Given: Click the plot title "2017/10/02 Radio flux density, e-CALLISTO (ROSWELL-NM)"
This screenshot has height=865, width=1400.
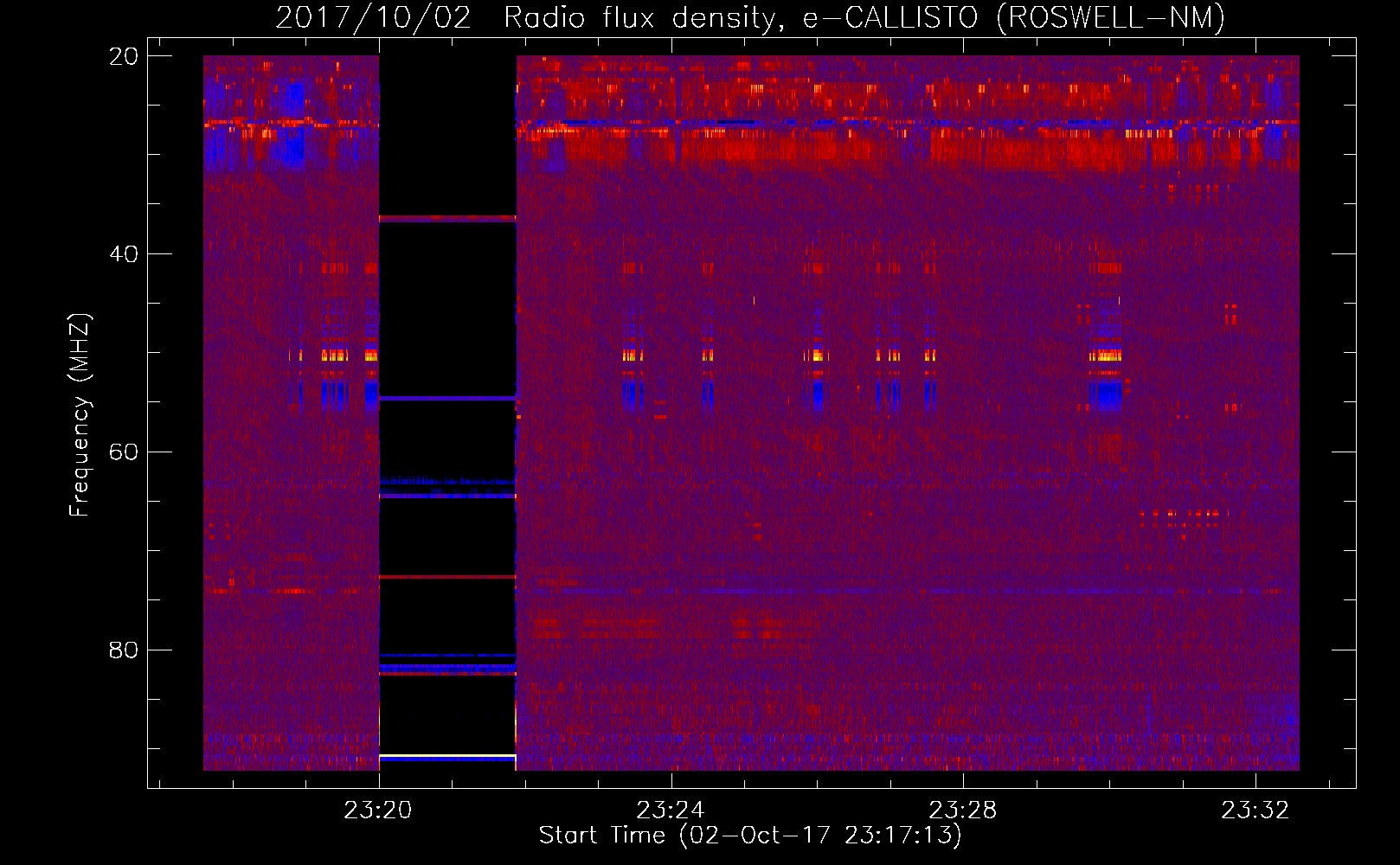Looking at the screenshot, I should (750, 17).
